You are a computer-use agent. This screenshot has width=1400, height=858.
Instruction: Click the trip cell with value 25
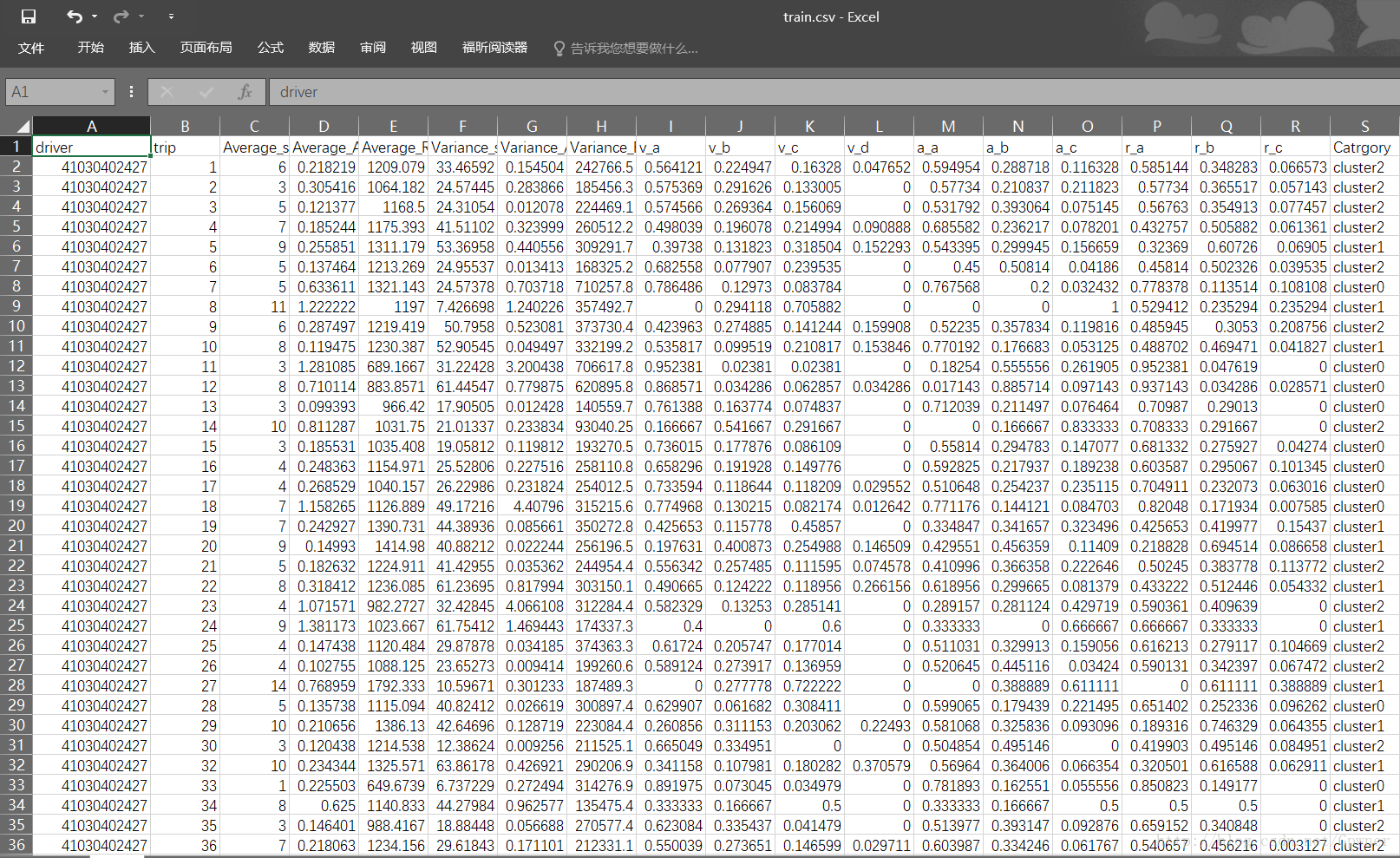tap(185, 645)
